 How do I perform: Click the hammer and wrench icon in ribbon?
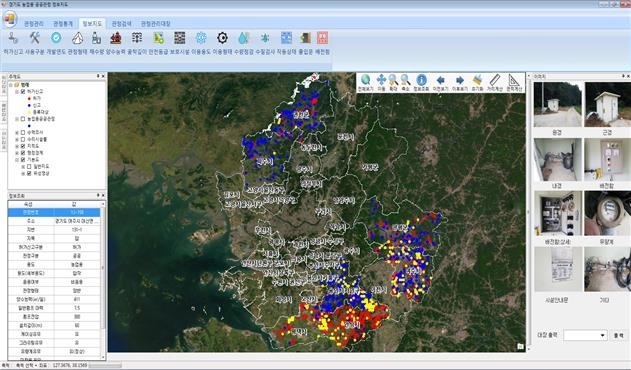[35, 38]
